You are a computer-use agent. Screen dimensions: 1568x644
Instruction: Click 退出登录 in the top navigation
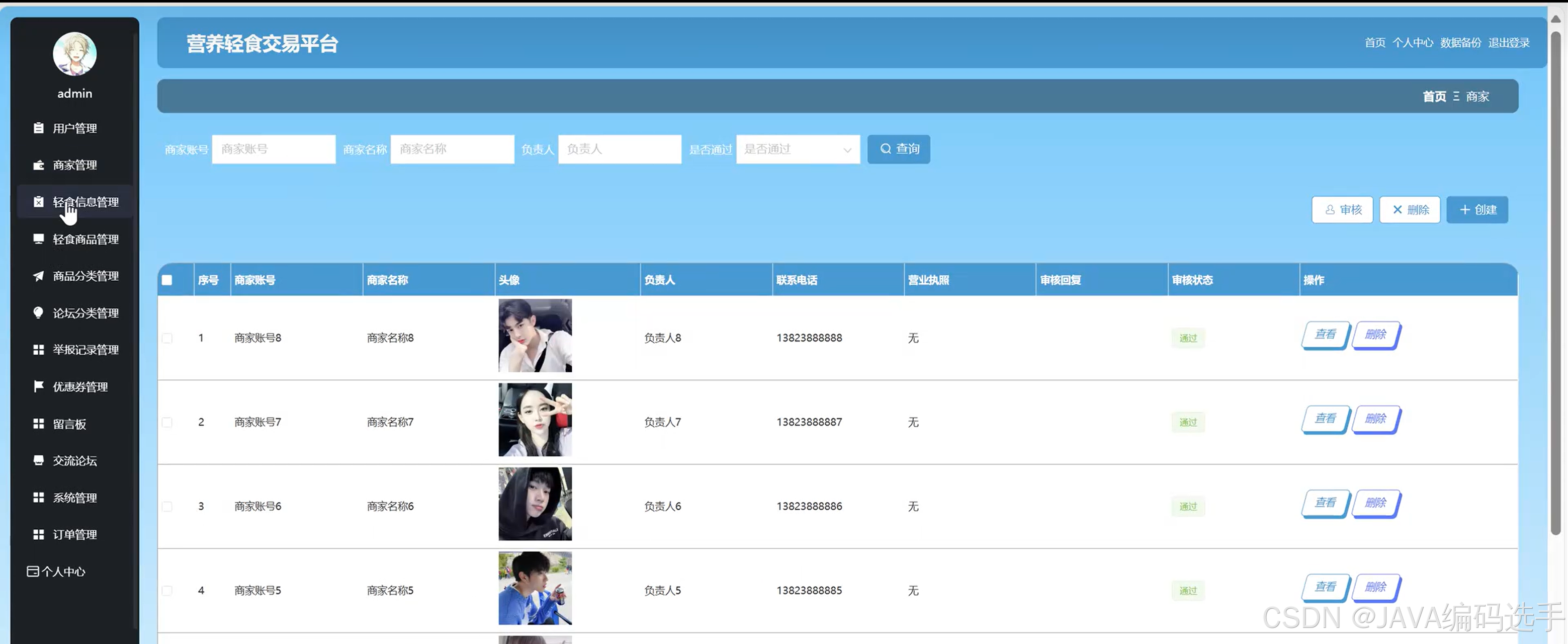point(1508,43)
